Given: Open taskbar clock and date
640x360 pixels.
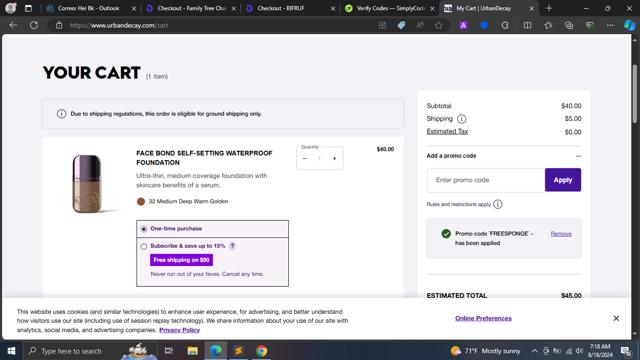Looking at the screenshot, I should [600, 351].
